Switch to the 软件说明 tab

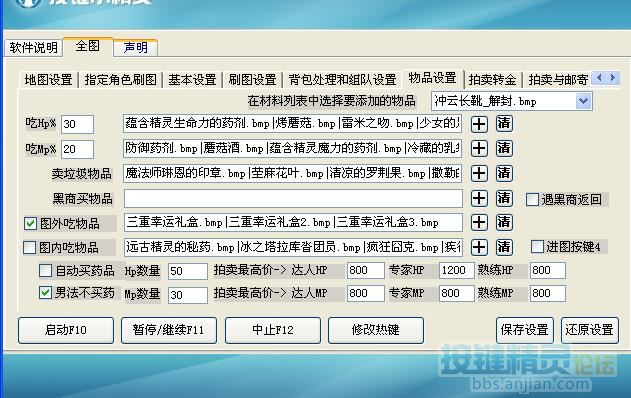pyautogui.click(x=33, y=47)
